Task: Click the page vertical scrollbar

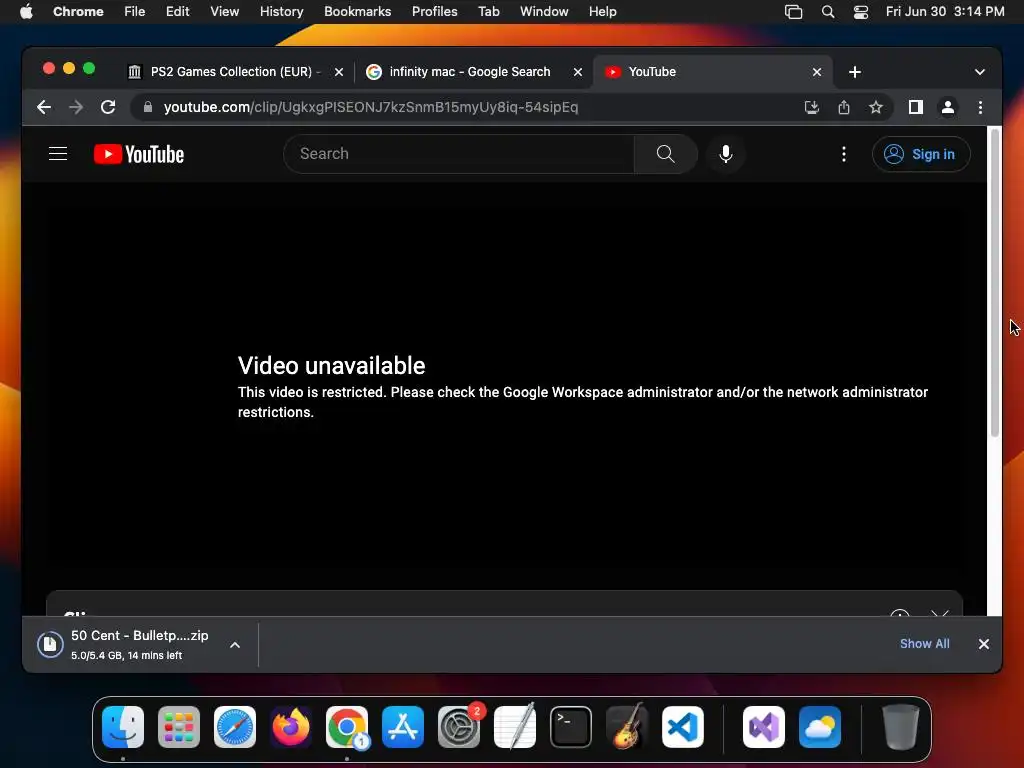Action: 995,282
